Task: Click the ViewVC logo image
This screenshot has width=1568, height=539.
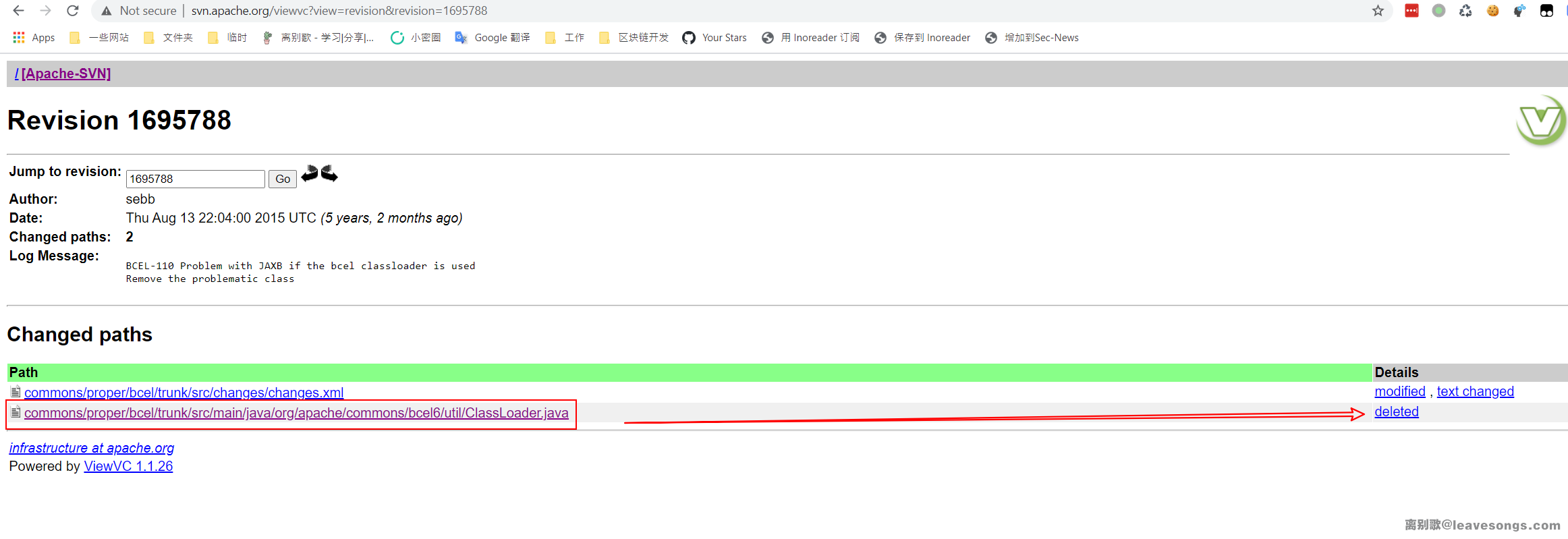Action: (x=1540, y=121)
